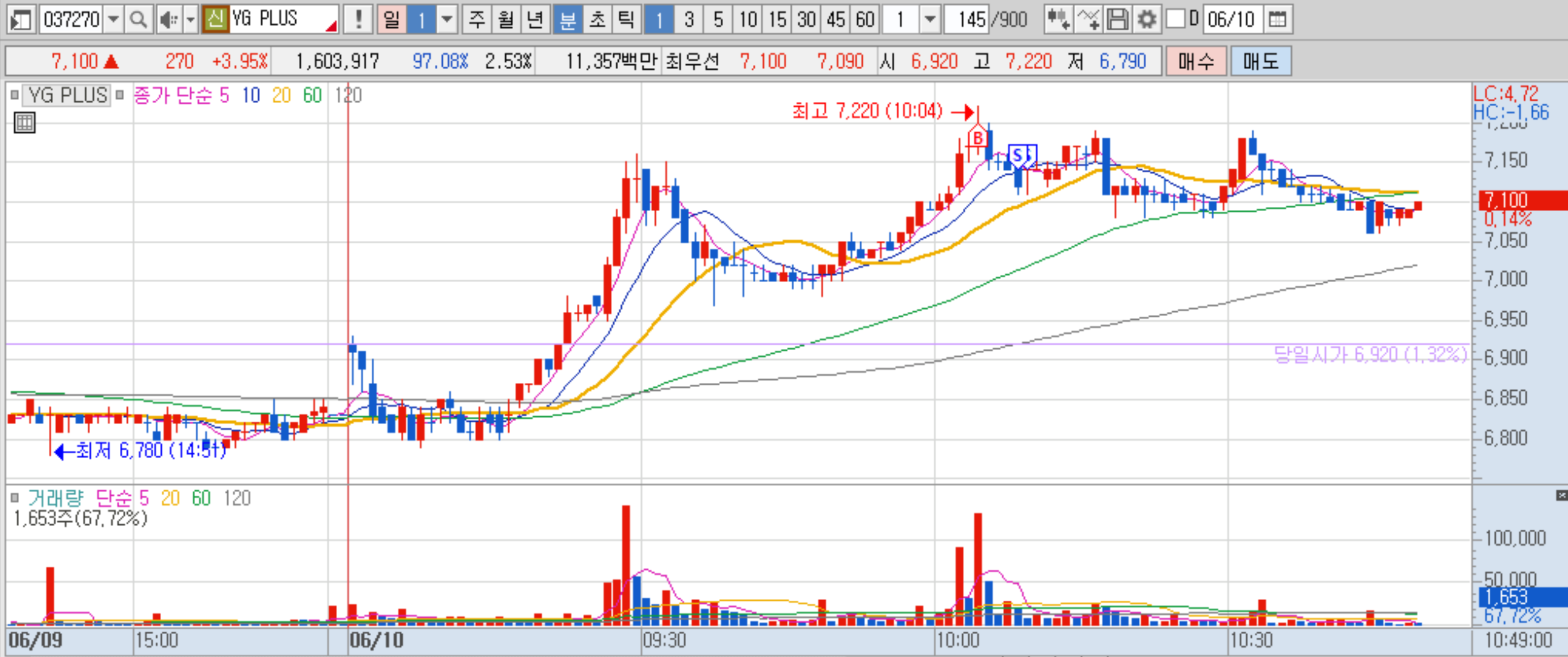Click the S sell marker on chart
Screen dimensions: 1568x657
click(x=1017, y=156)
